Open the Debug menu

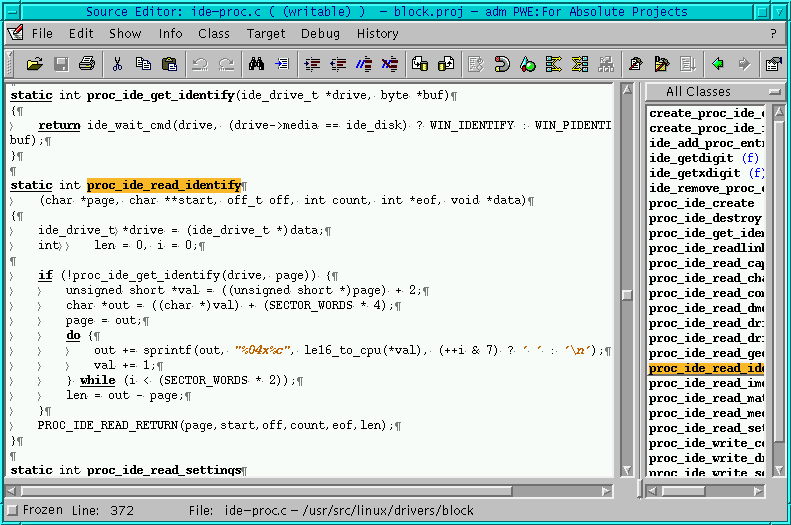(320, 33)
